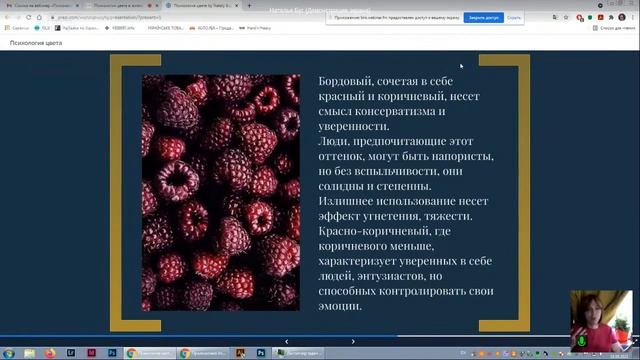Close the active third browser tab
This screenshot has width=640, height=360.
(x=237, y=6)
